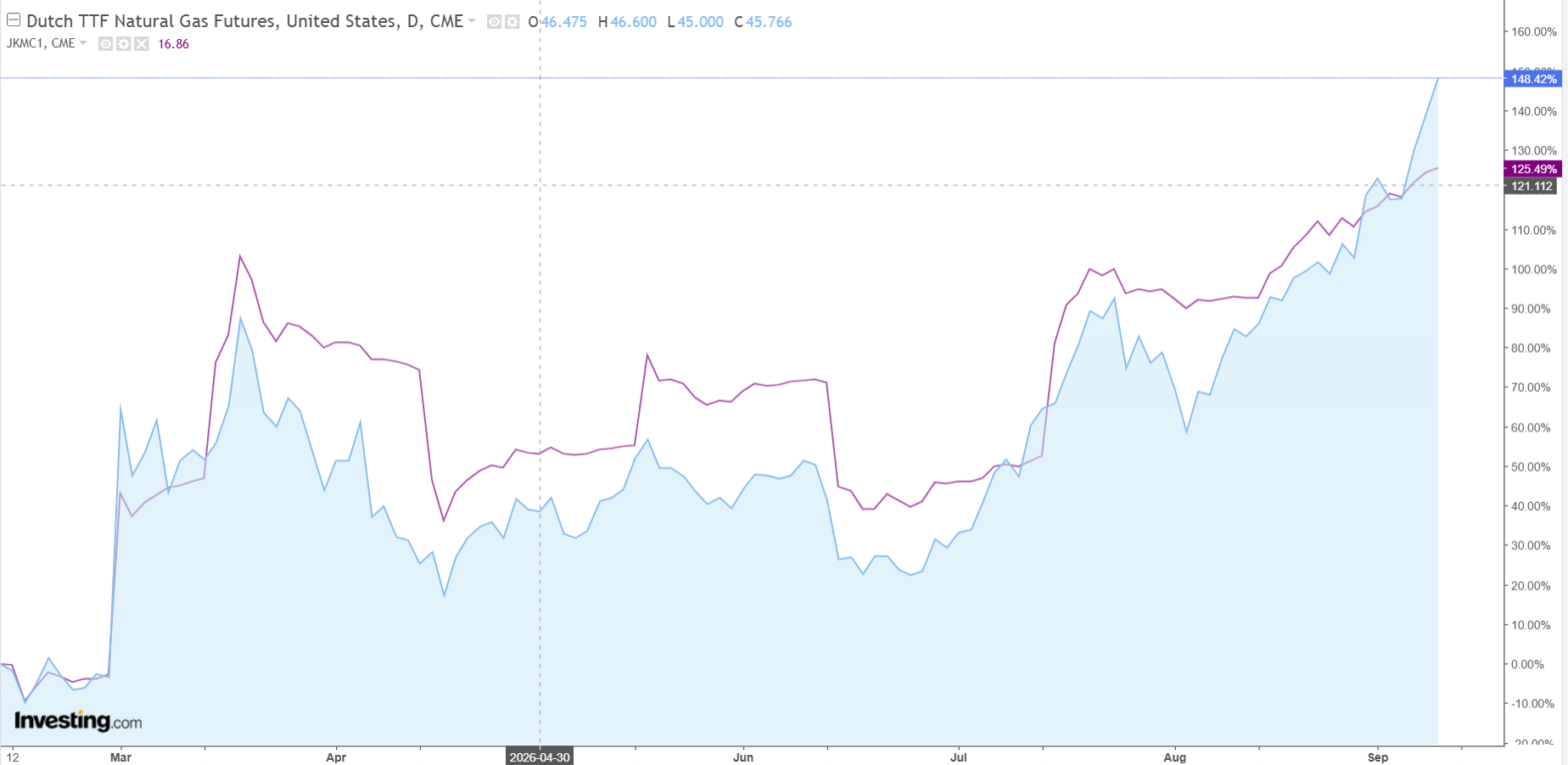1568x765 pixels.
Task: Open the JKMC1 series settings gear
Action: pyautogui.click(x=124, y=44)
